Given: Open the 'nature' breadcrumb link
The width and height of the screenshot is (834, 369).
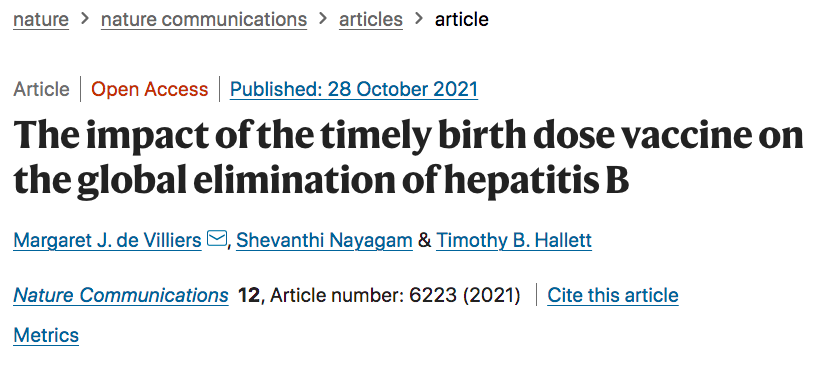Looking at the screenshot, I should coord(41,20).
